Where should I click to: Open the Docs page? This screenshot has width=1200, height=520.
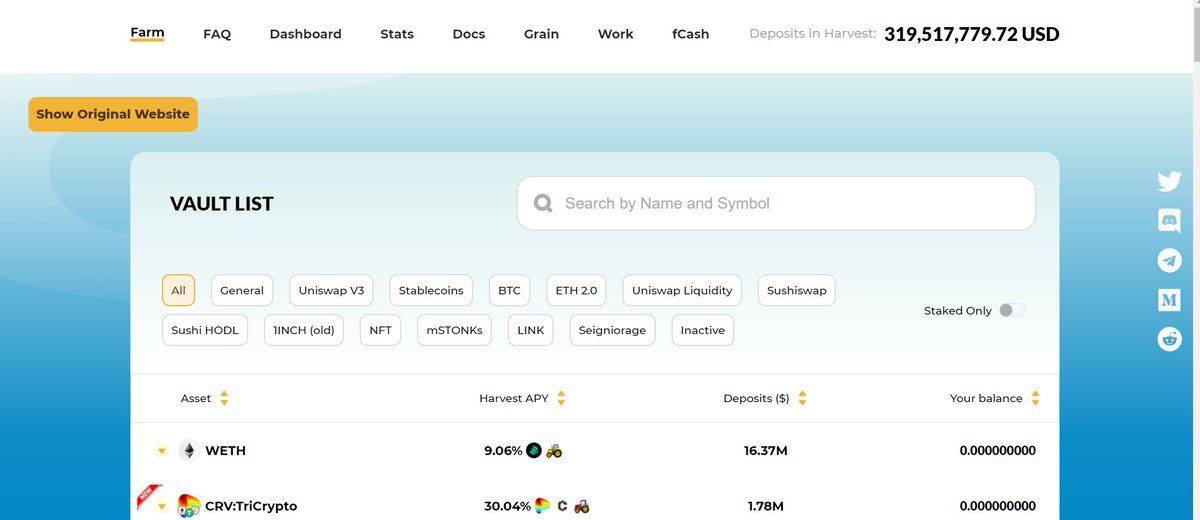click(469, 34)
